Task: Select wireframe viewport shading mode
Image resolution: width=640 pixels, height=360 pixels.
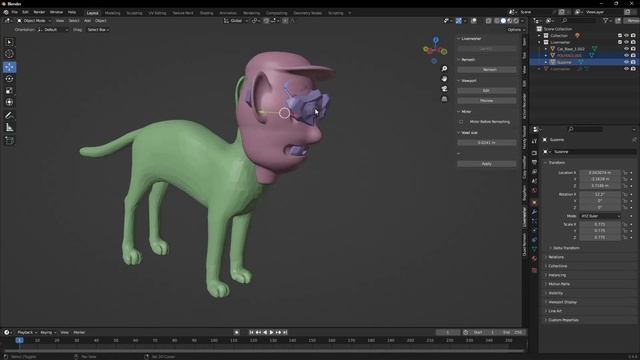Action: (497, 21)
